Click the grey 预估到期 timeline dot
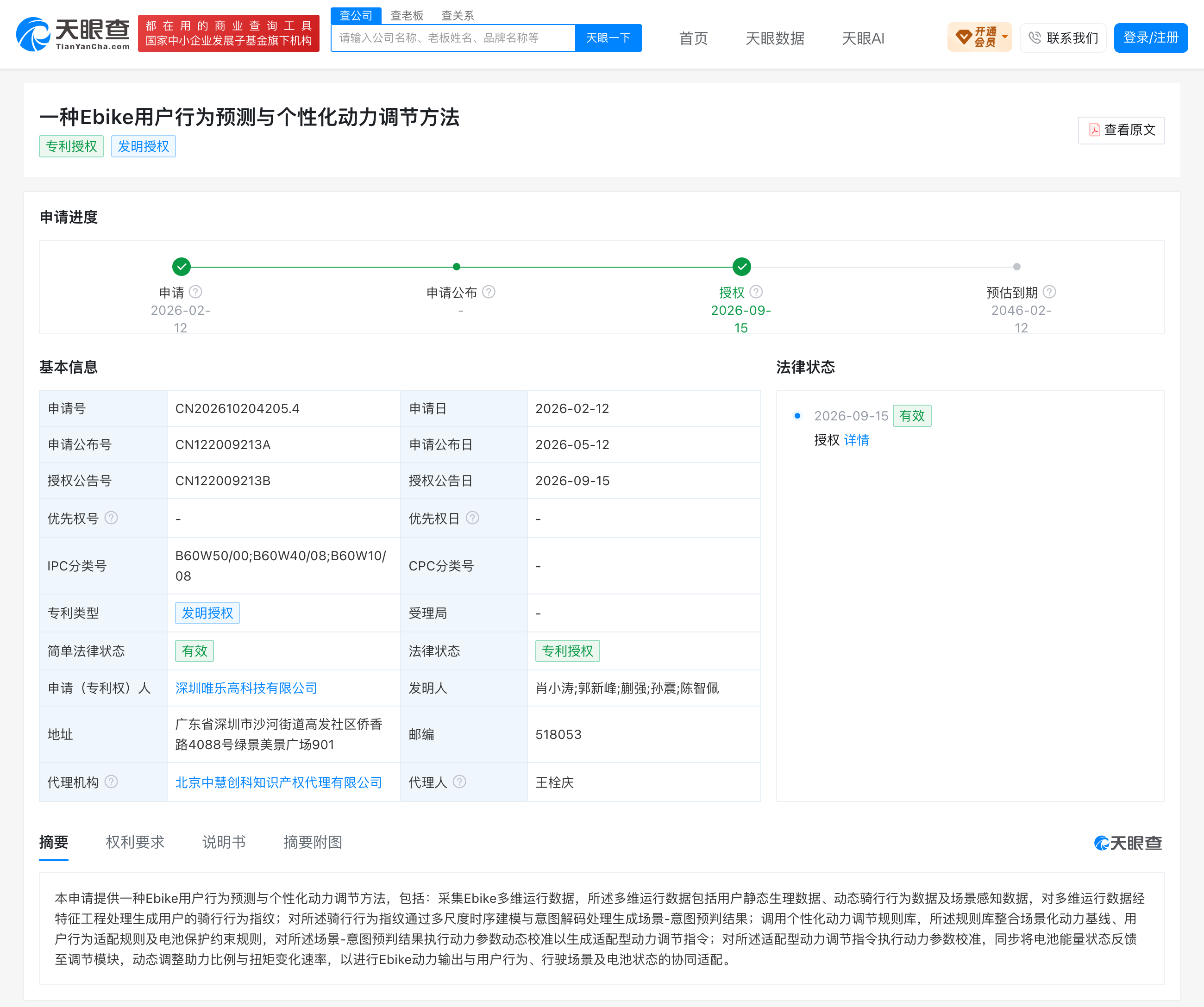 coord(1016,267)
